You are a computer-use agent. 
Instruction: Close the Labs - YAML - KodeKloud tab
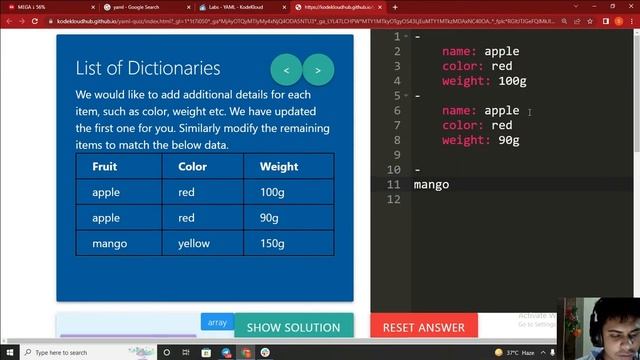click(284, 7)
